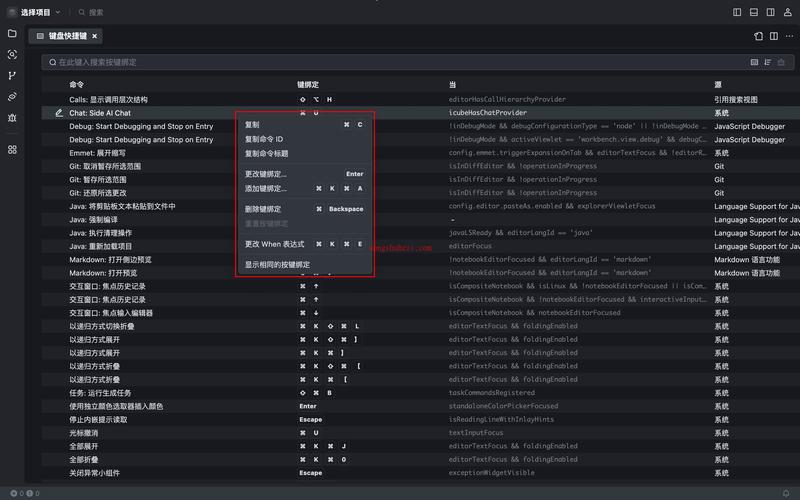Click the magnifier icon in top search box
800x500 pixels.
[82, 12]
